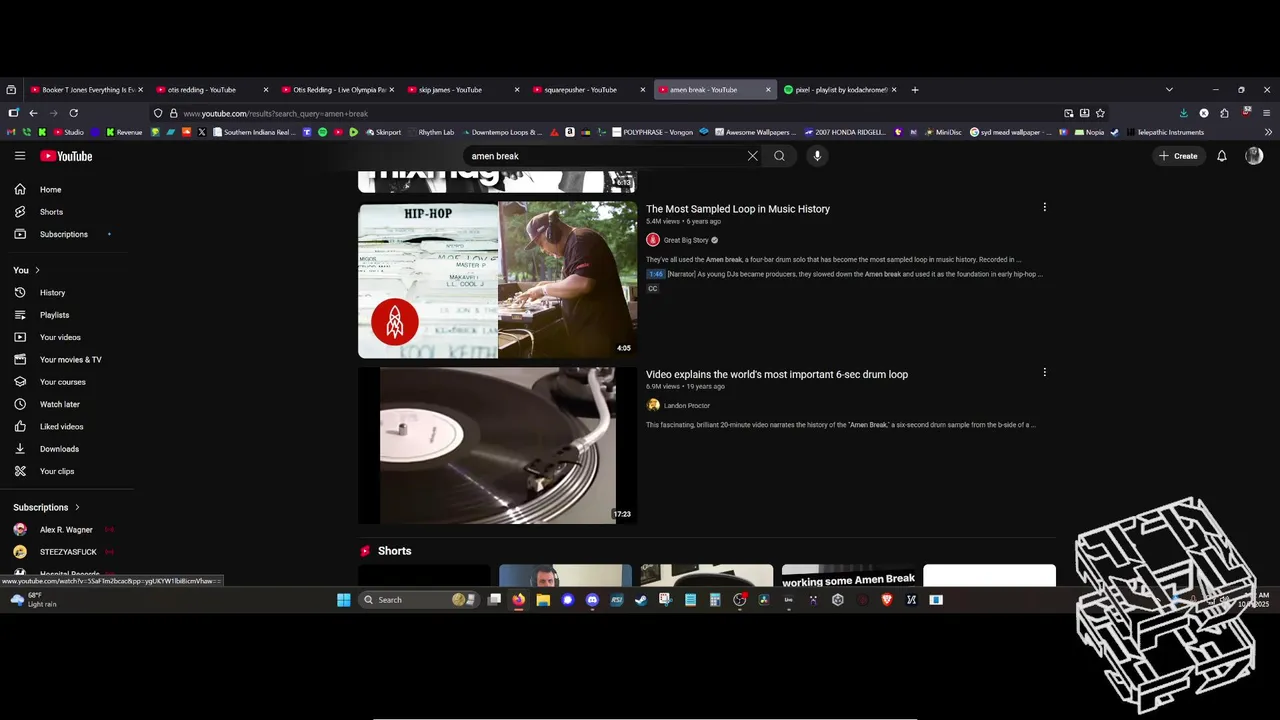The width and height of the screenshot is (1280, 720).
Task: Jump to 1:46 transcript timestamp
Action: pos(656,274)
